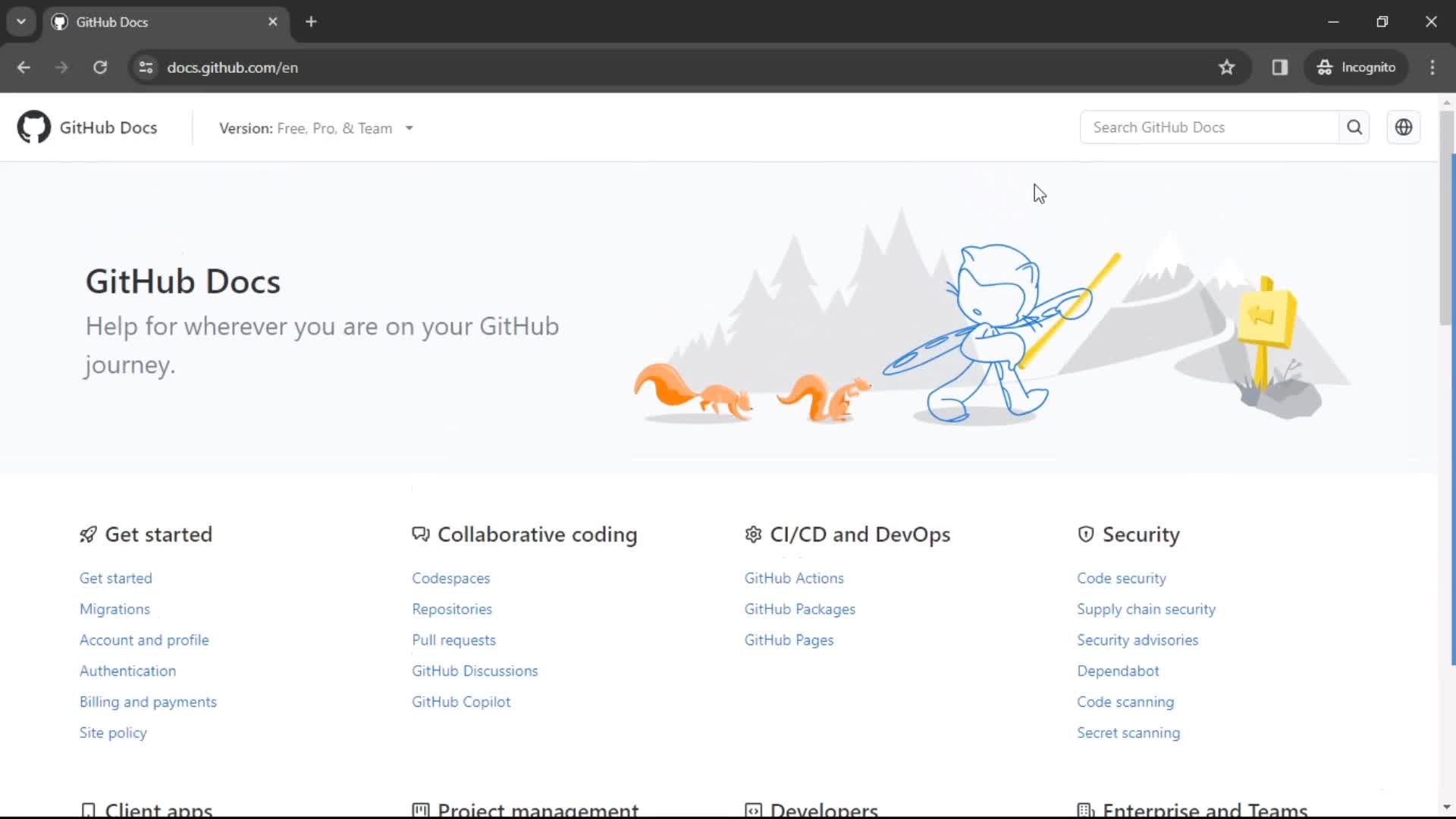Open Account and profile
The image size is (1456, 819).
pos(144,640)
